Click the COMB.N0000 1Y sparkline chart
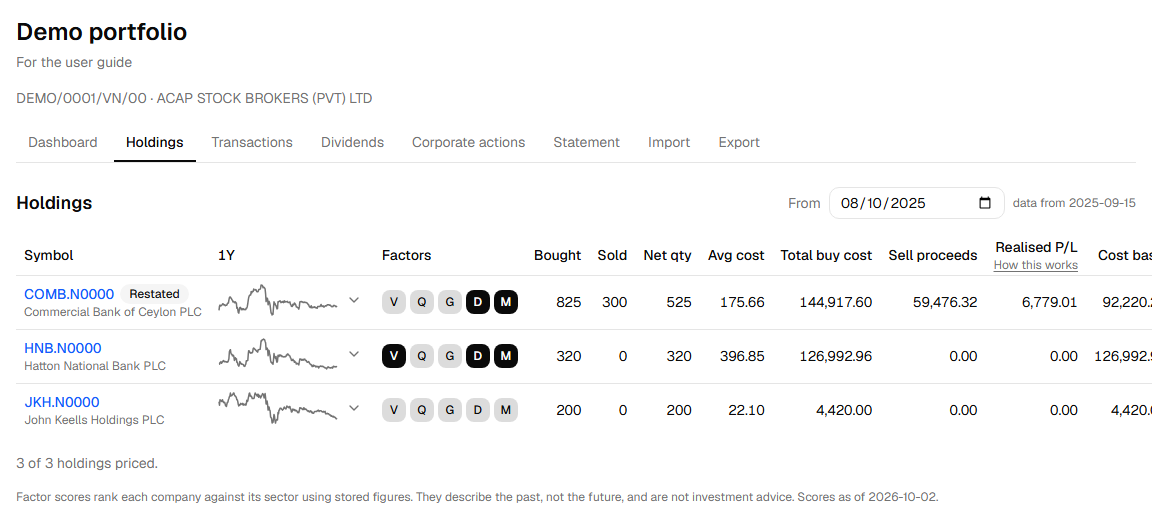This screenshot has width=1152, height=521. (278, 301)
